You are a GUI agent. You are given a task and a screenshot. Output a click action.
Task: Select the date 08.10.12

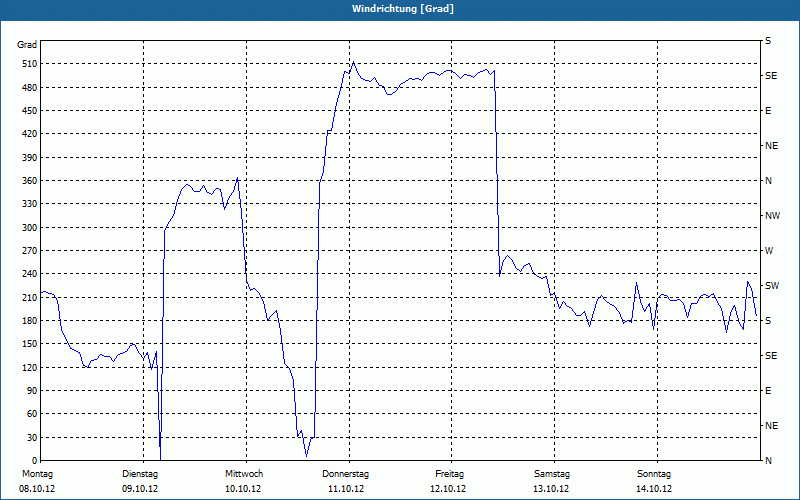[37, 489]
